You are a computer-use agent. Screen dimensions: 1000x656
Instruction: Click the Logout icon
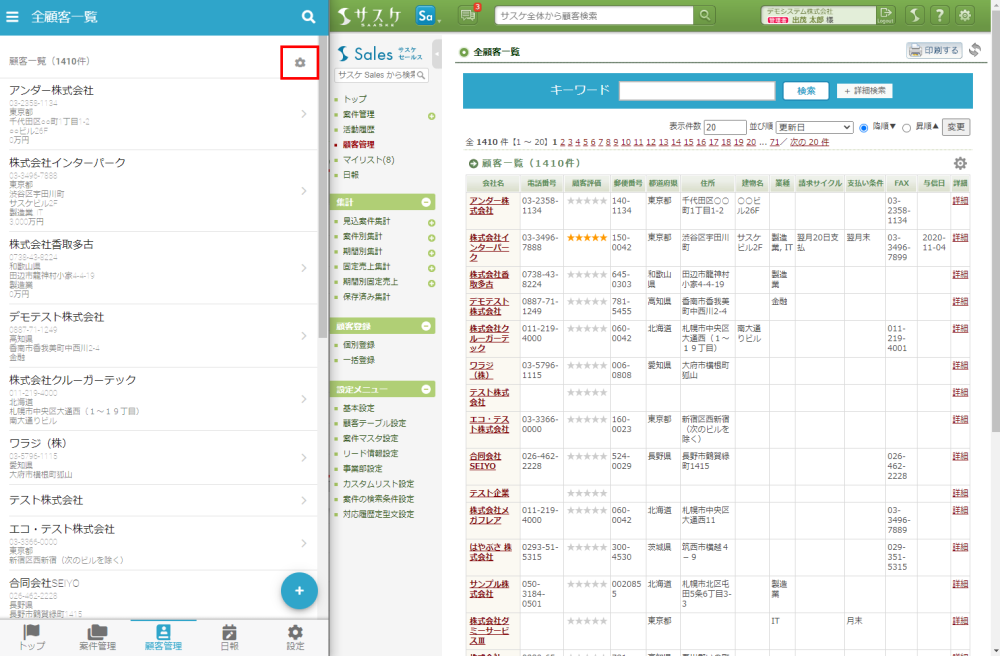[x=885, y=14]
